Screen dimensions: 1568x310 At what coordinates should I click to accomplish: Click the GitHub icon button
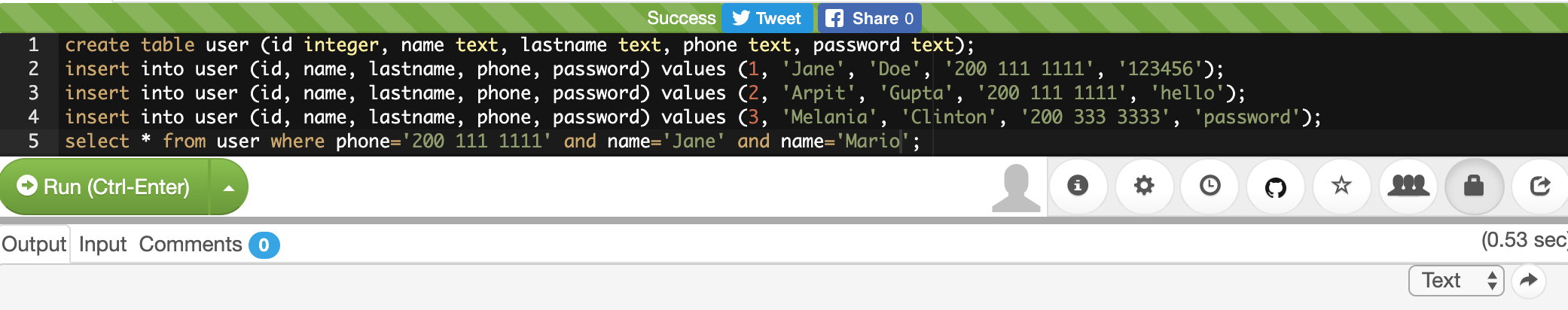(x=1276, y=187)
